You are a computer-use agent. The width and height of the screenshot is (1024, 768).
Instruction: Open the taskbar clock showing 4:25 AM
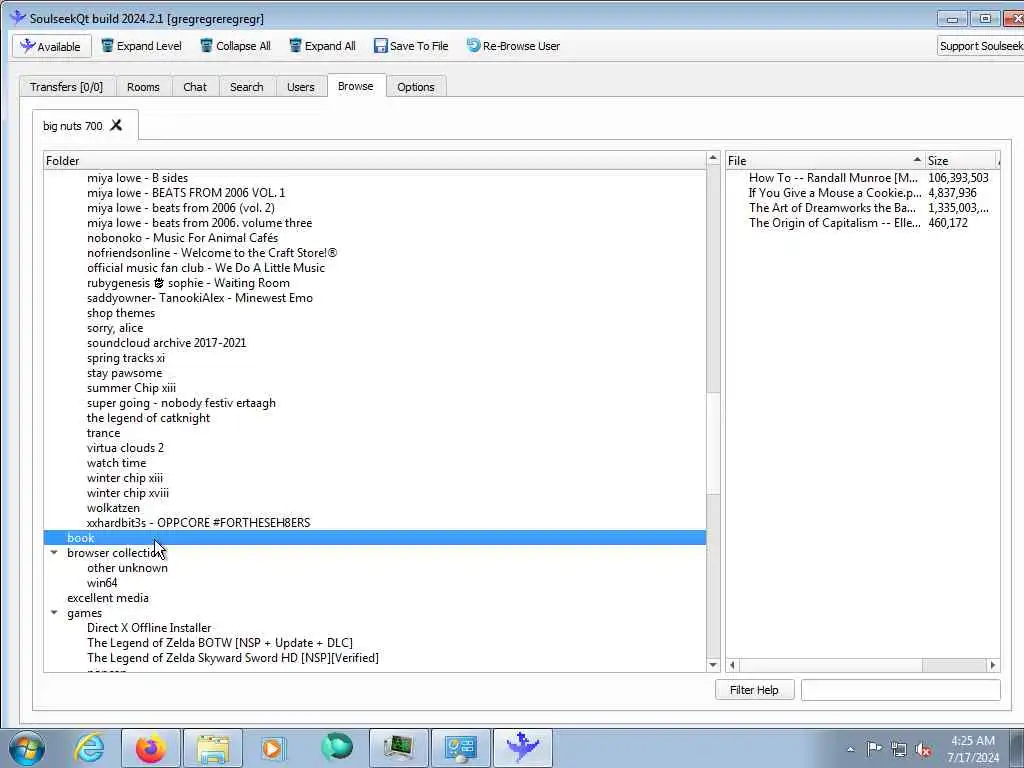[973, 748]
